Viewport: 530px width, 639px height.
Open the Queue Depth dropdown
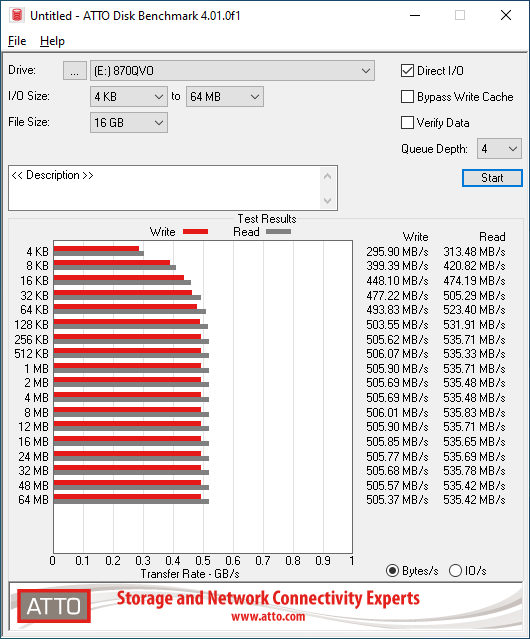tap(499, 149)
